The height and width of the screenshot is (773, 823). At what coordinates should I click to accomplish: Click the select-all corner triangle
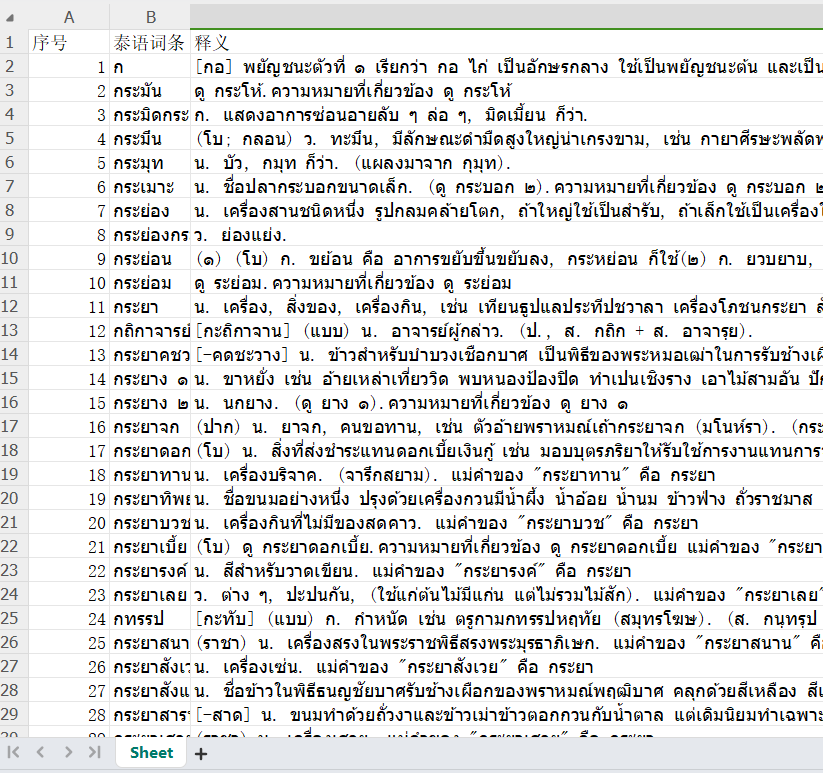[x=10, y=18]
